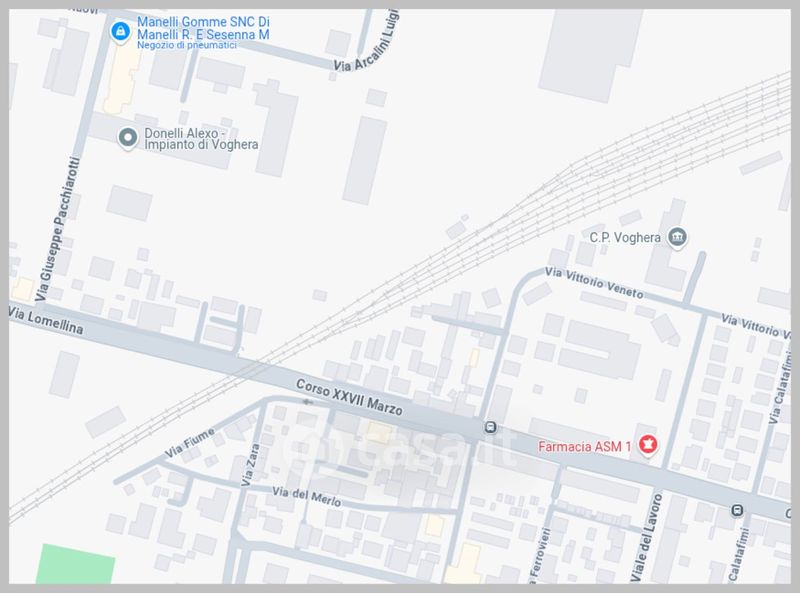Click the Via Giuseppe Pacchiarotti street label
The height and width of the screenshot is (593, 800).
coord(58,229)
